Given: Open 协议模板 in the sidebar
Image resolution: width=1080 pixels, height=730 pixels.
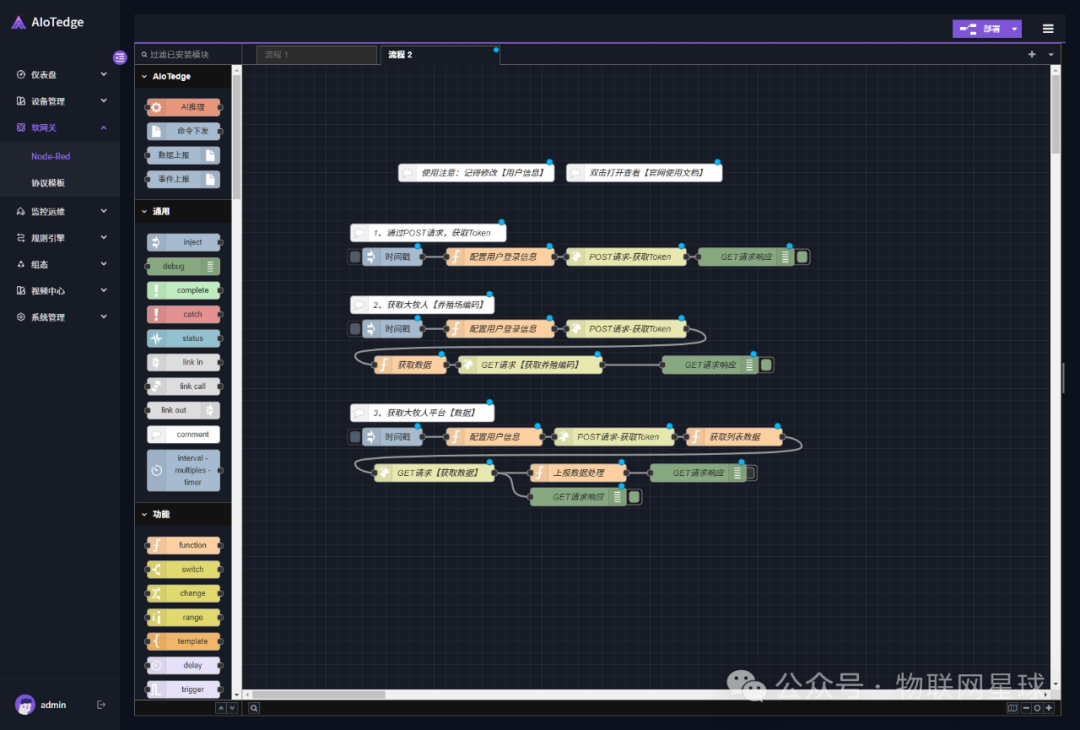Looking at the screenshot, I should [x=48, y=183].
